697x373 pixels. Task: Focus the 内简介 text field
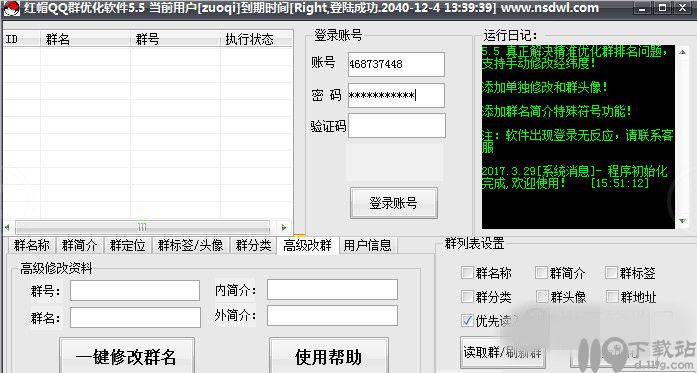click(332, 290)
